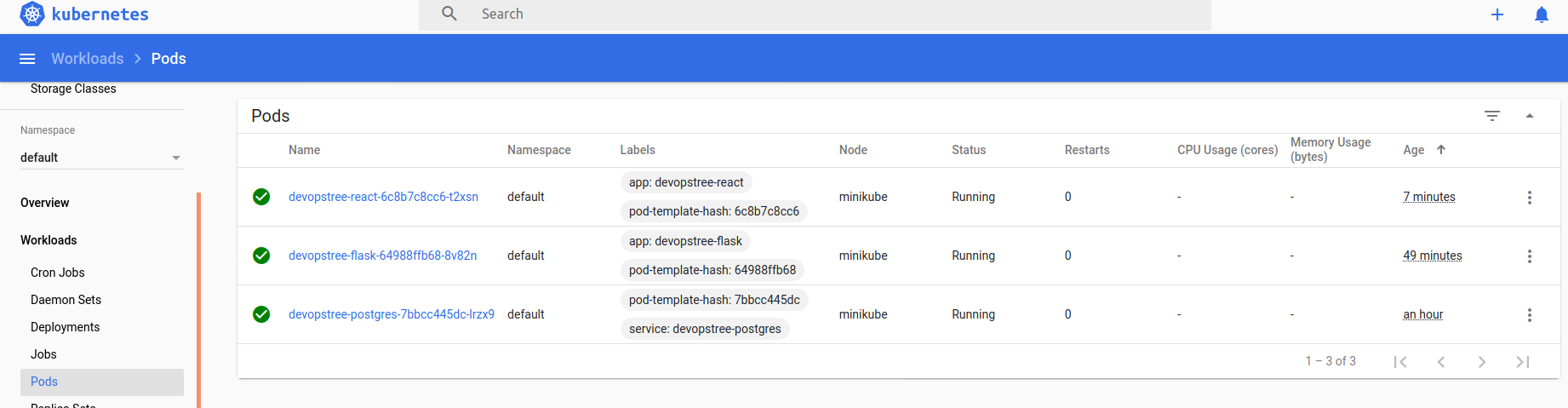Open Workloads section in sidebar
The width and height of the screenshot is (1568, 408).
(x=49, y=240)
